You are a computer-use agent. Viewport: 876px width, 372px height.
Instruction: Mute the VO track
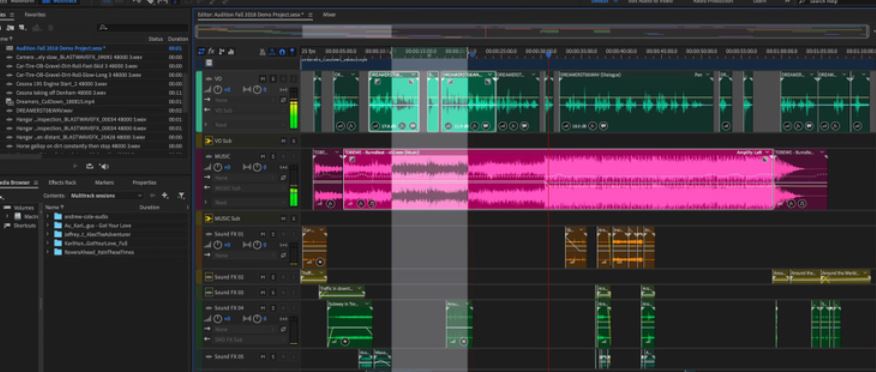coord(263,79)
